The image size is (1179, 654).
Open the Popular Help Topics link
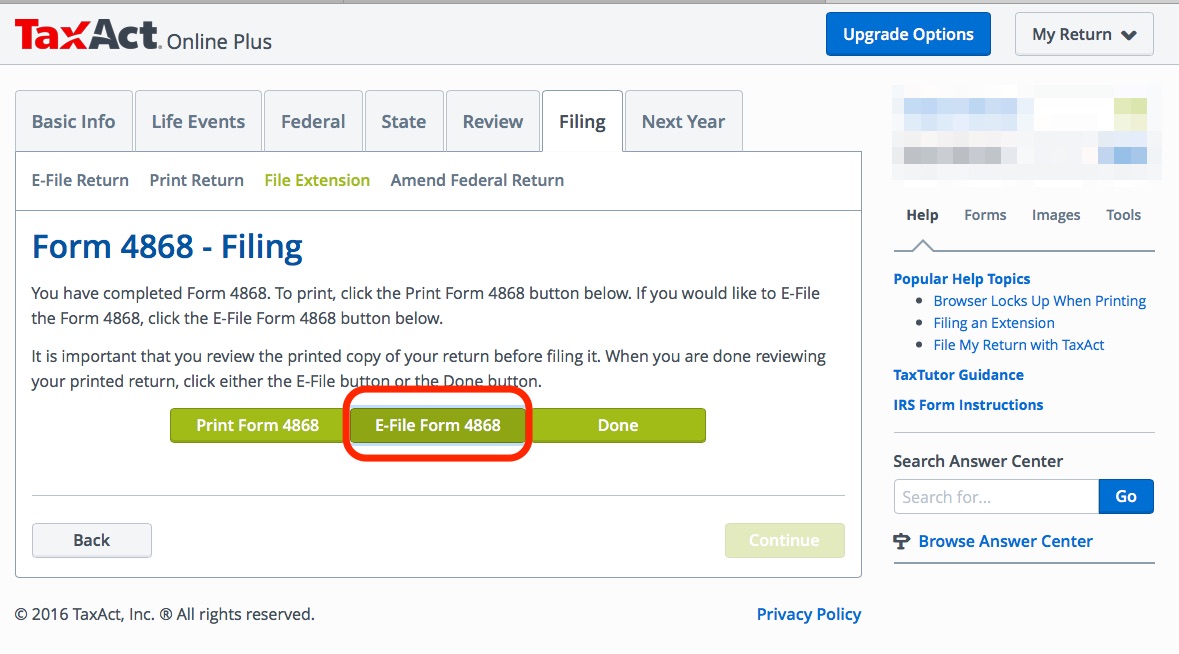click(962, 279)
